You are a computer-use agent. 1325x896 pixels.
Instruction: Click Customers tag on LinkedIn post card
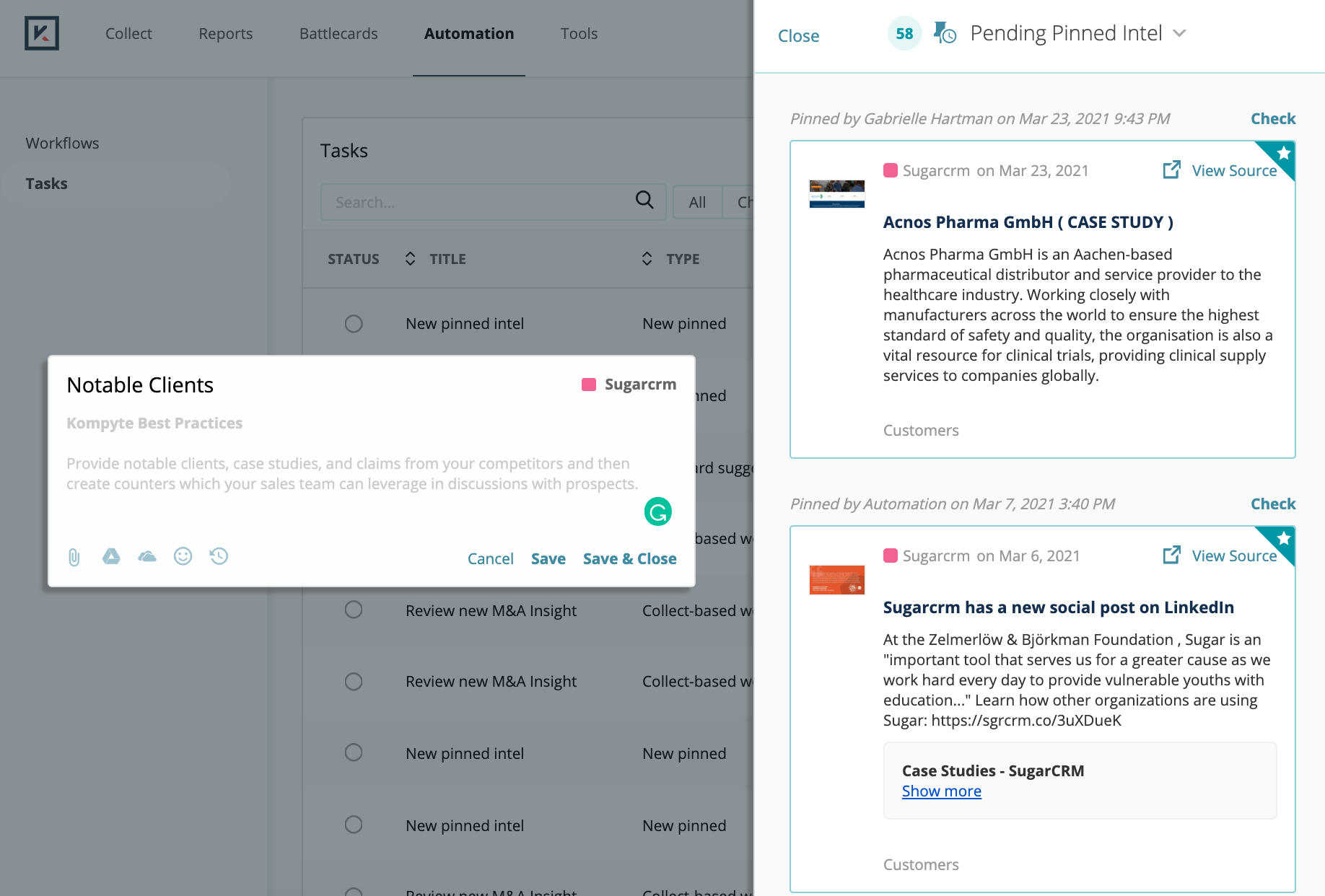pos(921,865)
